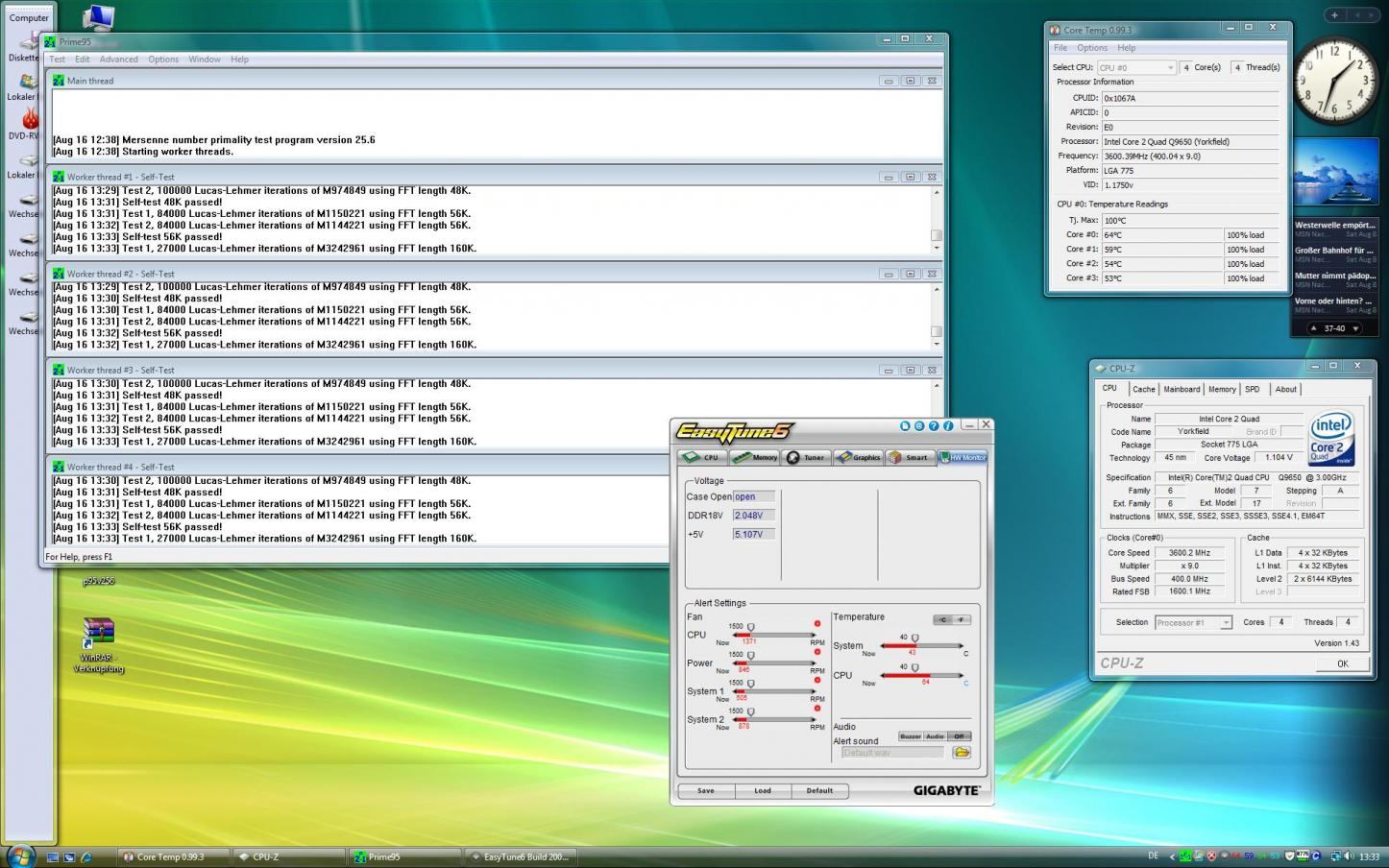Switch to EasyTune6 Memory tab
This screenshot has width=1389, height=868.
(x=755, y=457)
